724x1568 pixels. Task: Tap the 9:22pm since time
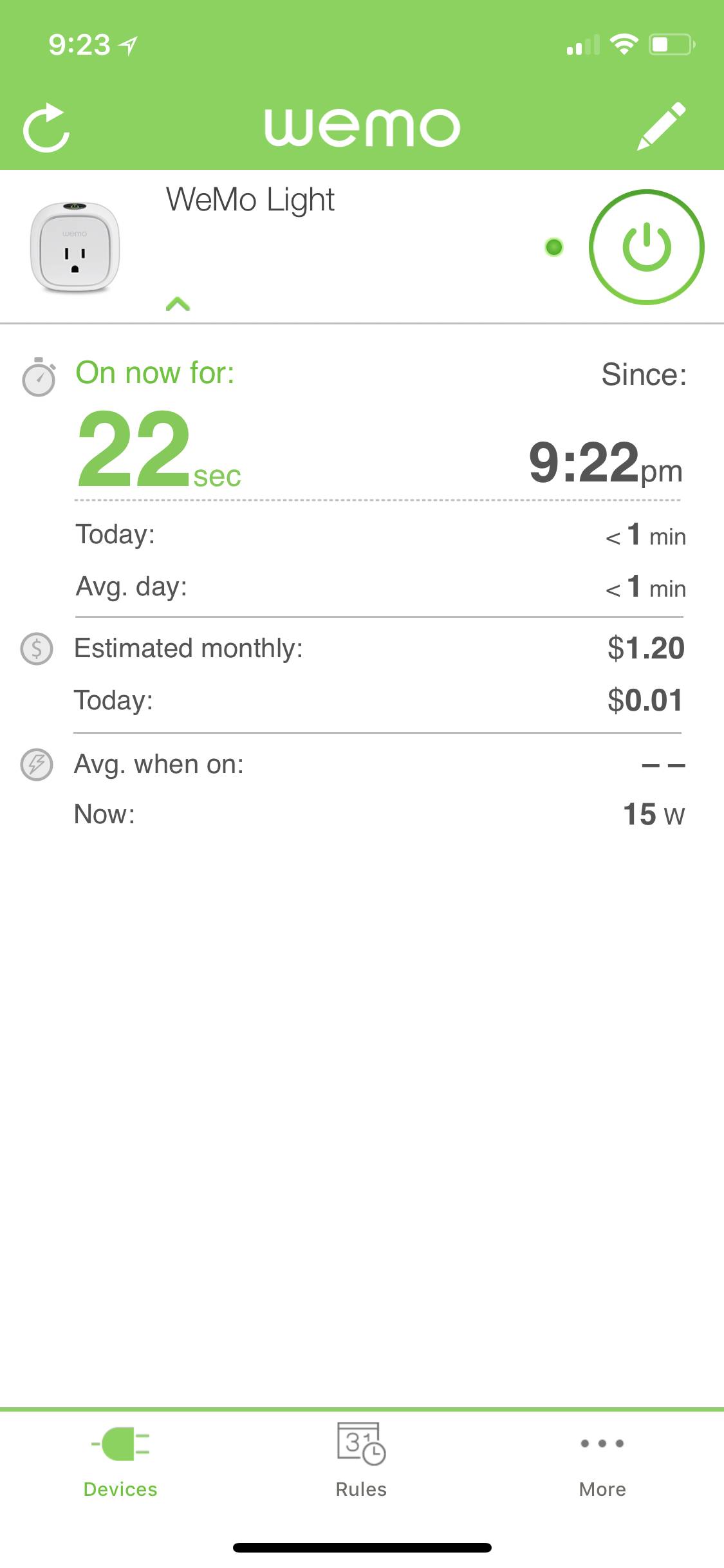605,462
